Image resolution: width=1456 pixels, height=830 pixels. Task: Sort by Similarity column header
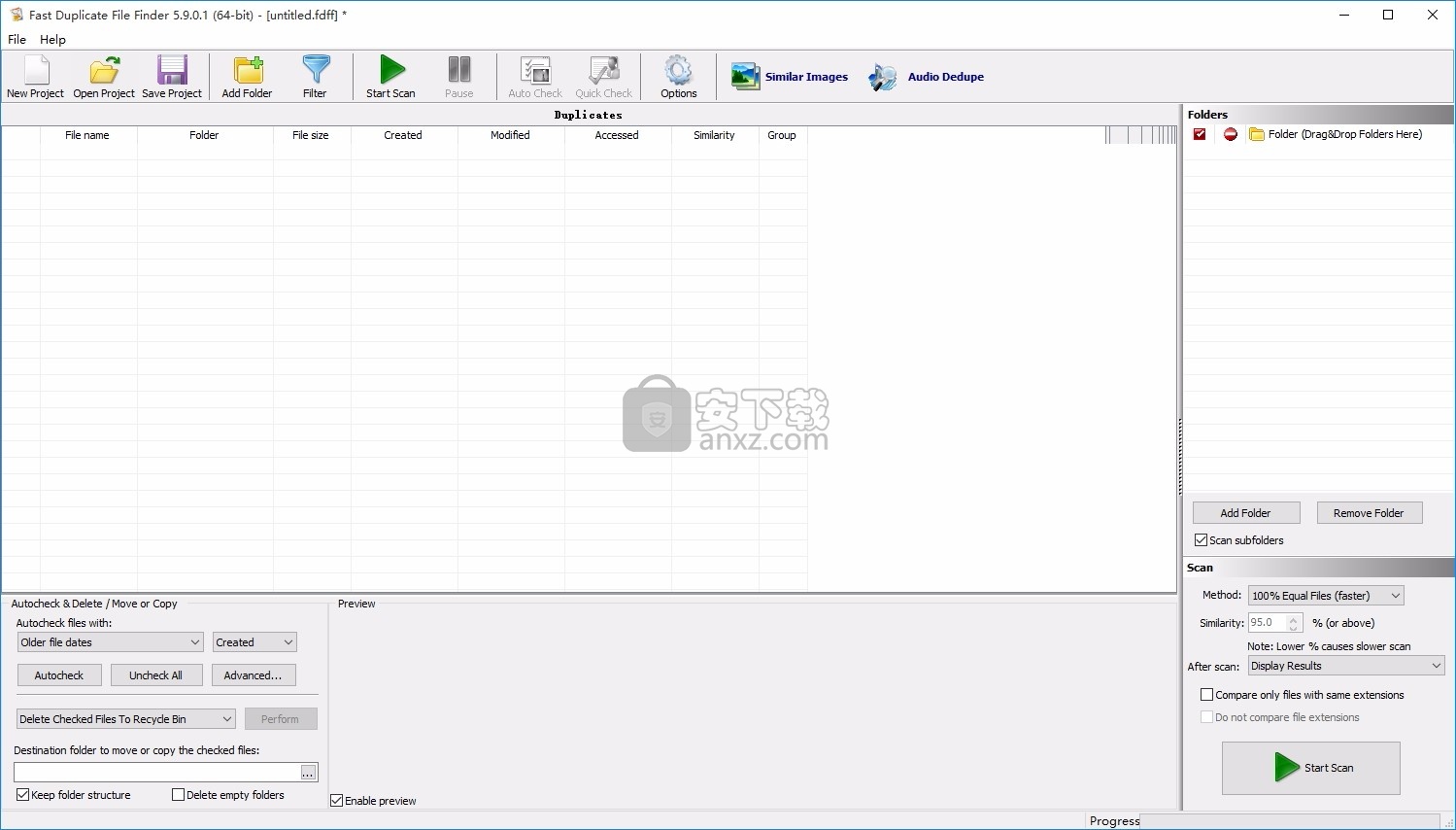(x=714, y=135)
